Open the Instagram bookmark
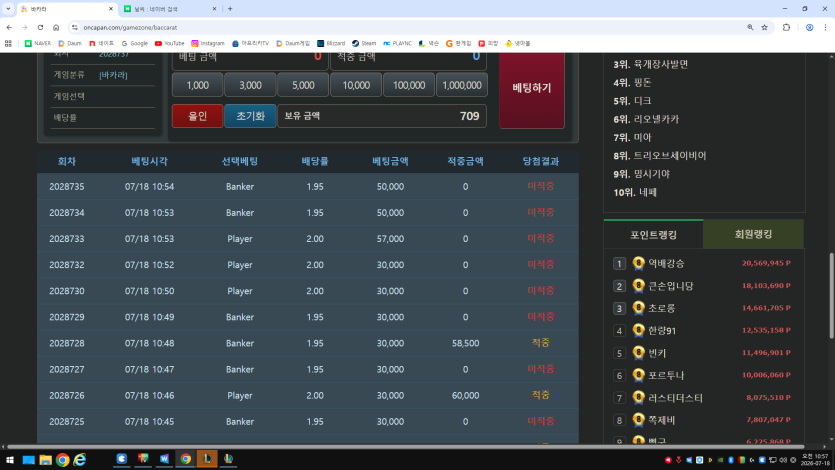Viewport: 835px width, 470px height. point(208,43)
